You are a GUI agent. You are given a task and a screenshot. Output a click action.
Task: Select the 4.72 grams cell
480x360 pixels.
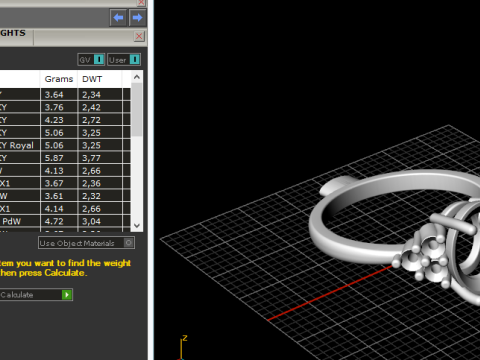59,221
